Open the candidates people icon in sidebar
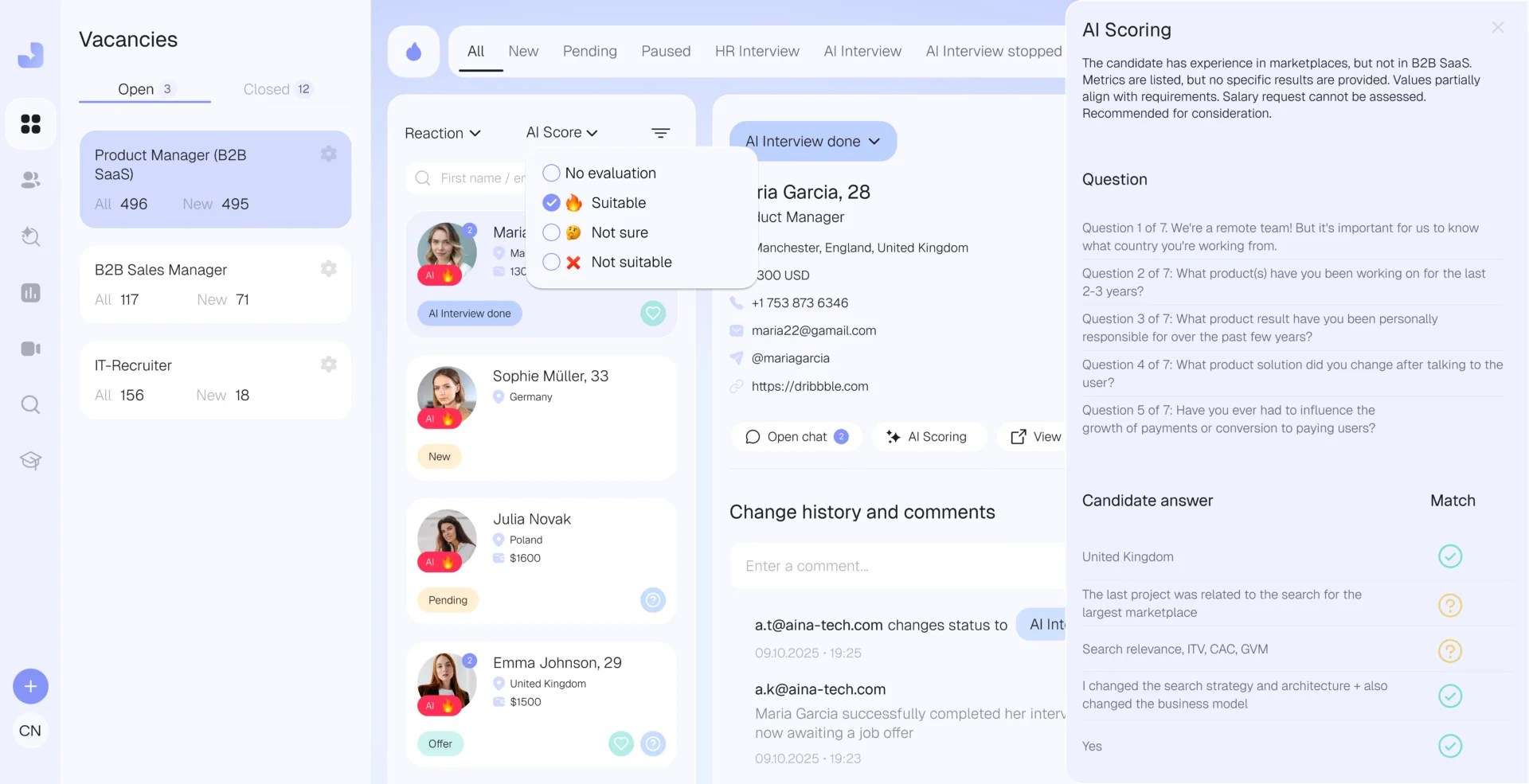Image resolution: width=1529 pixels, height=784 pixels. point(30,180)
